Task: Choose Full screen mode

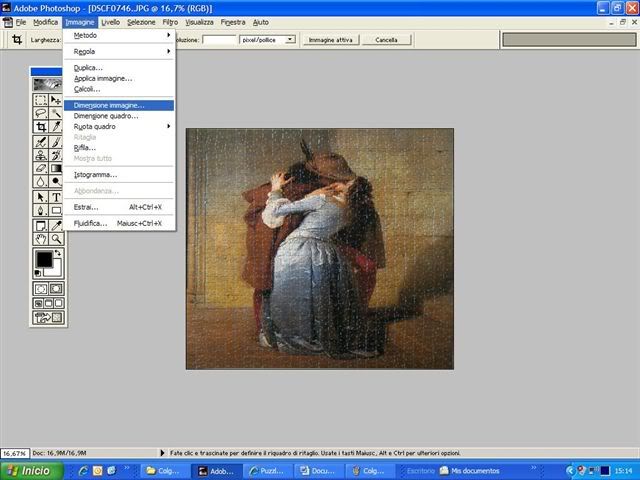Action: (58, 303)
